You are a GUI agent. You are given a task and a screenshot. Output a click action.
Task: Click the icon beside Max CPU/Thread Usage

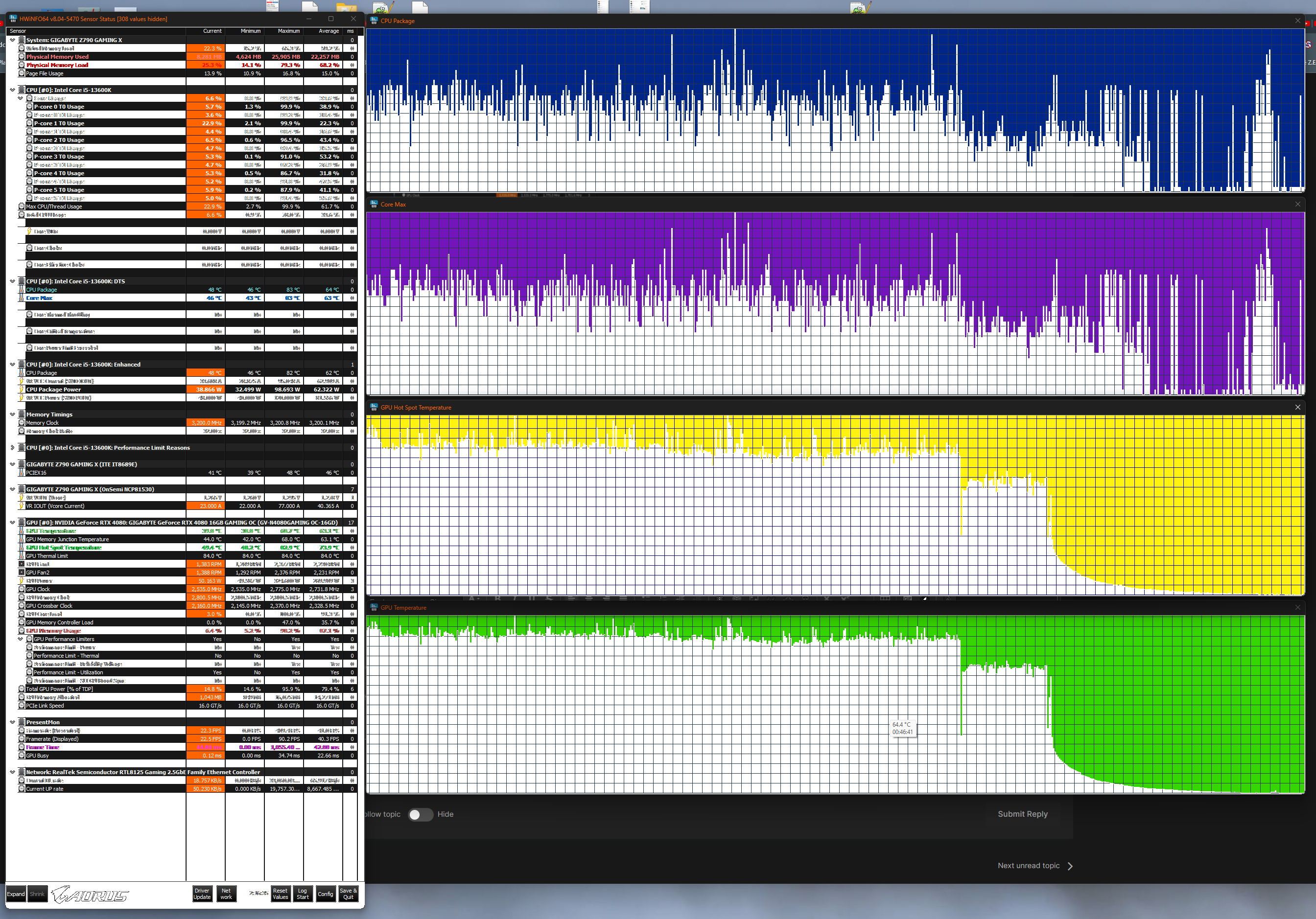pos(22,206)
